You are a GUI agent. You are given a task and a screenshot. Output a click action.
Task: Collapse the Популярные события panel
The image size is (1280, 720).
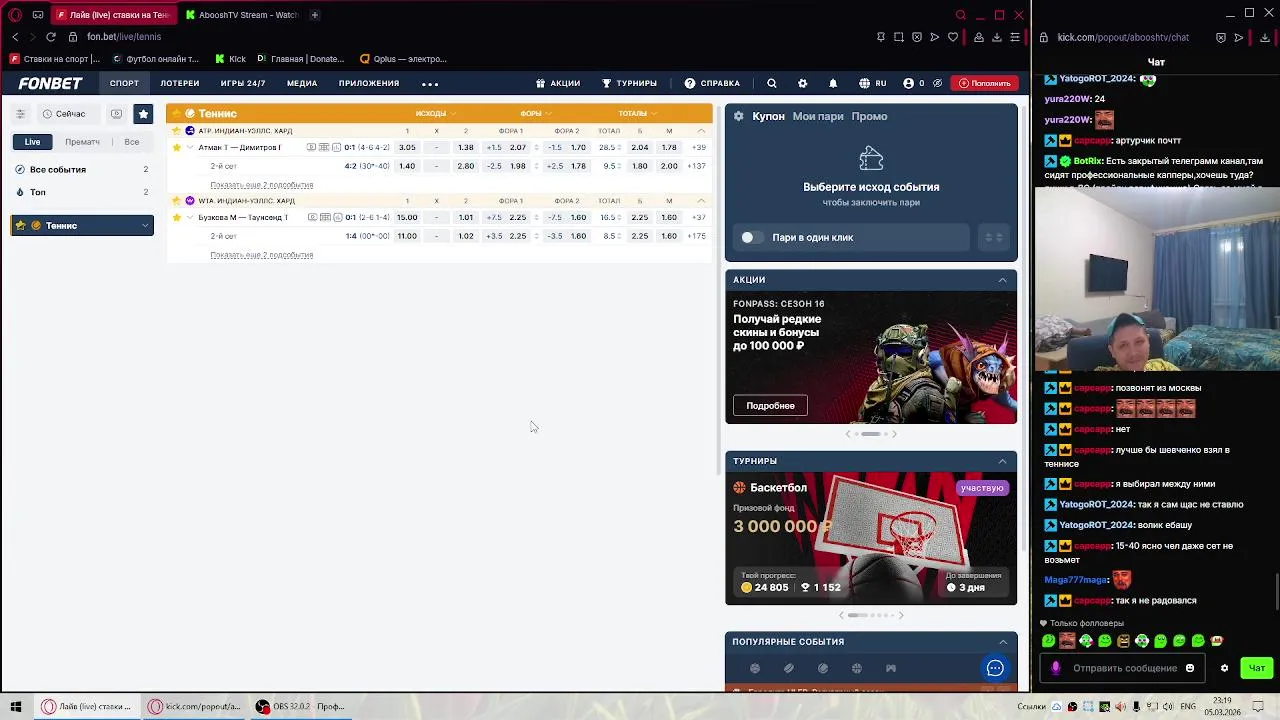[1002, 642]
